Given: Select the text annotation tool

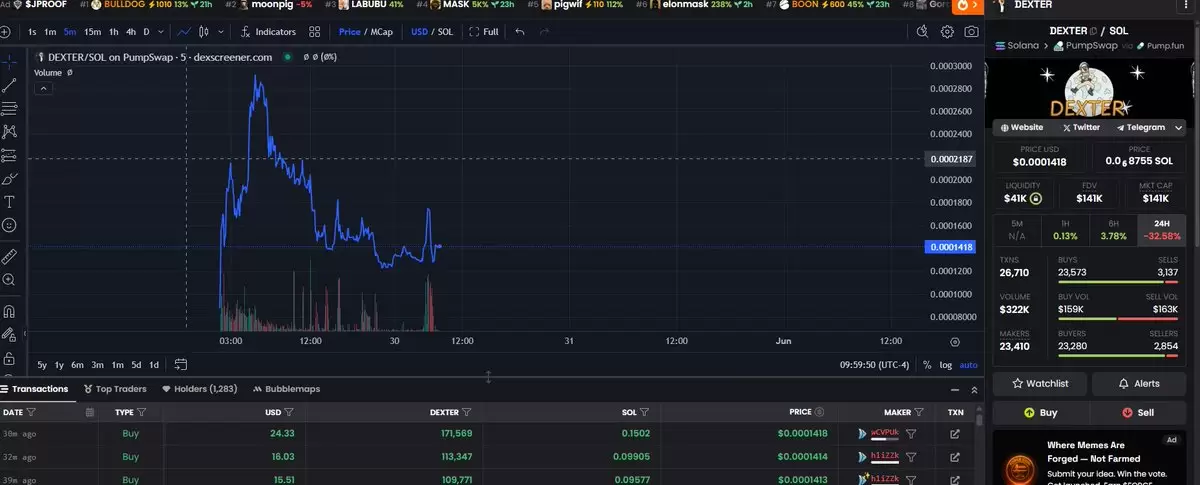Looking at the screenshot, I should pyautogui.click(x=9, y=202).
